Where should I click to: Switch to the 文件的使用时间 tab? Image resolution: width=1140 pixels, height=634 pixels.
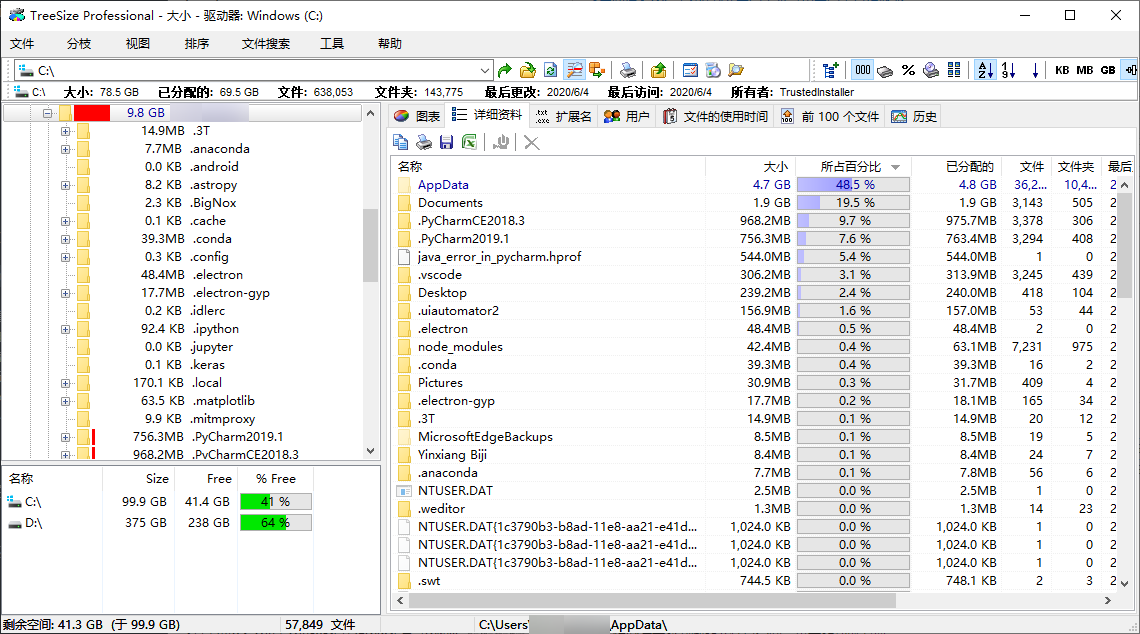(x=715, y=116)
